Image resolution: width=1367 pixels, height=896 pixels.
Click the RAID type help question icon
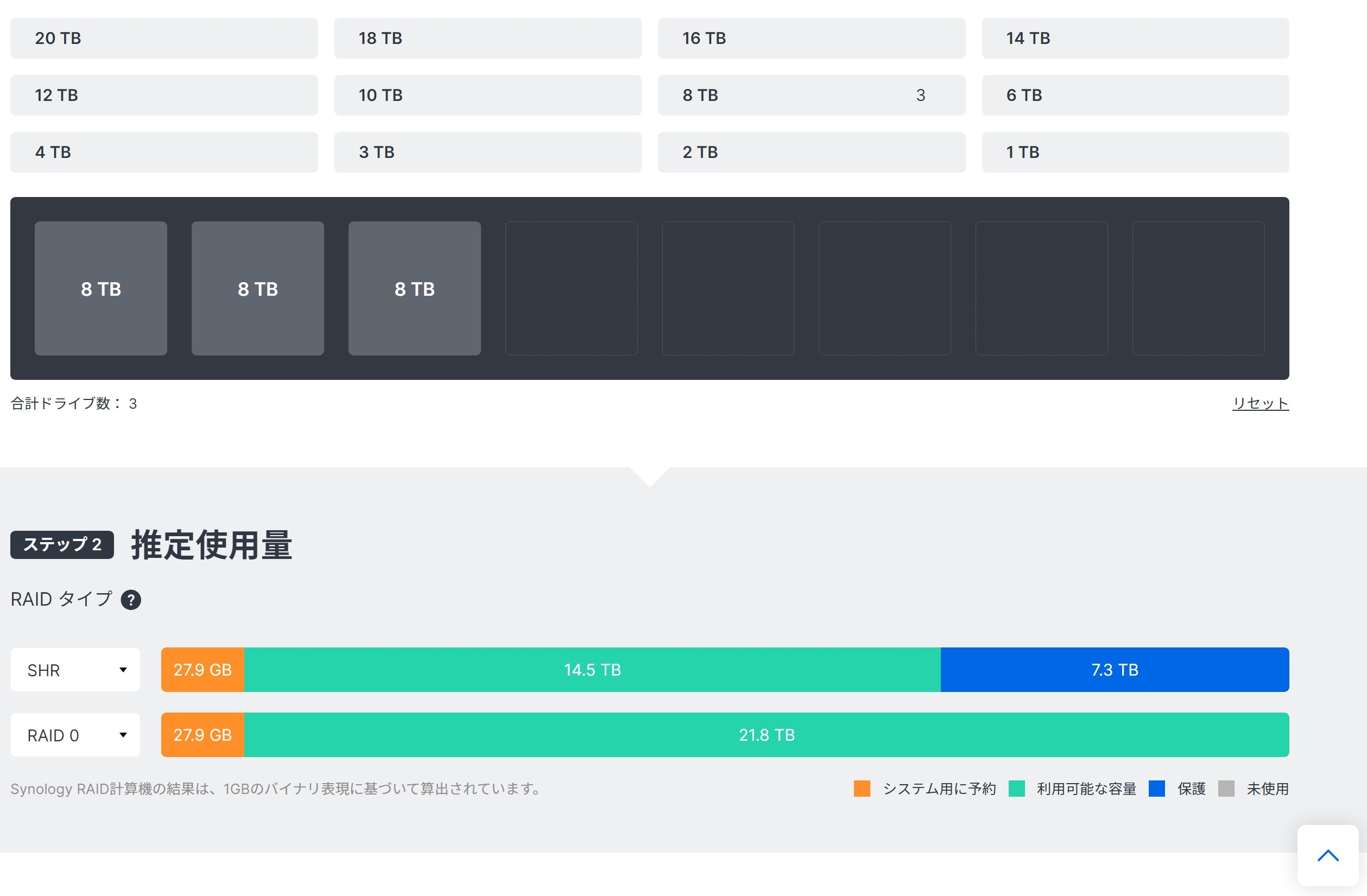point(130,600)
